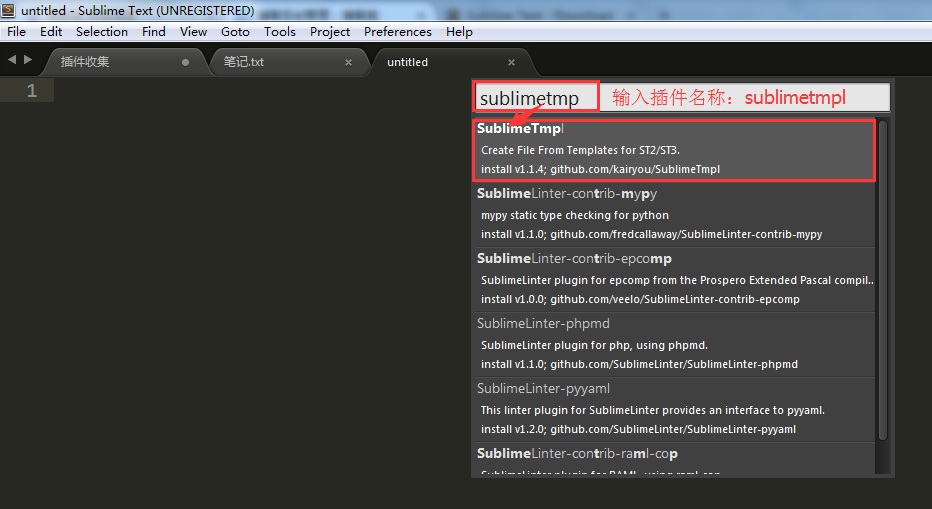Open the Project menu
Image resolution: width=932 pixels, height=509 pixels.
(x=330, y=32)
